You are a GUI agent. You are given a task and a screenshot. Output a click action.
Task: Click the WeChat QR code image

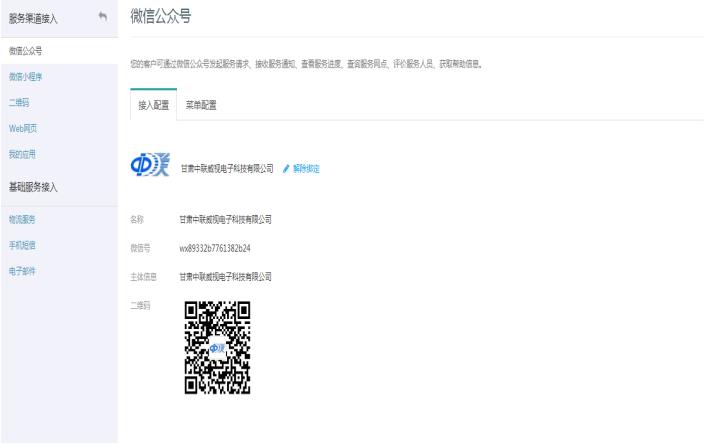tap(217, 348)
